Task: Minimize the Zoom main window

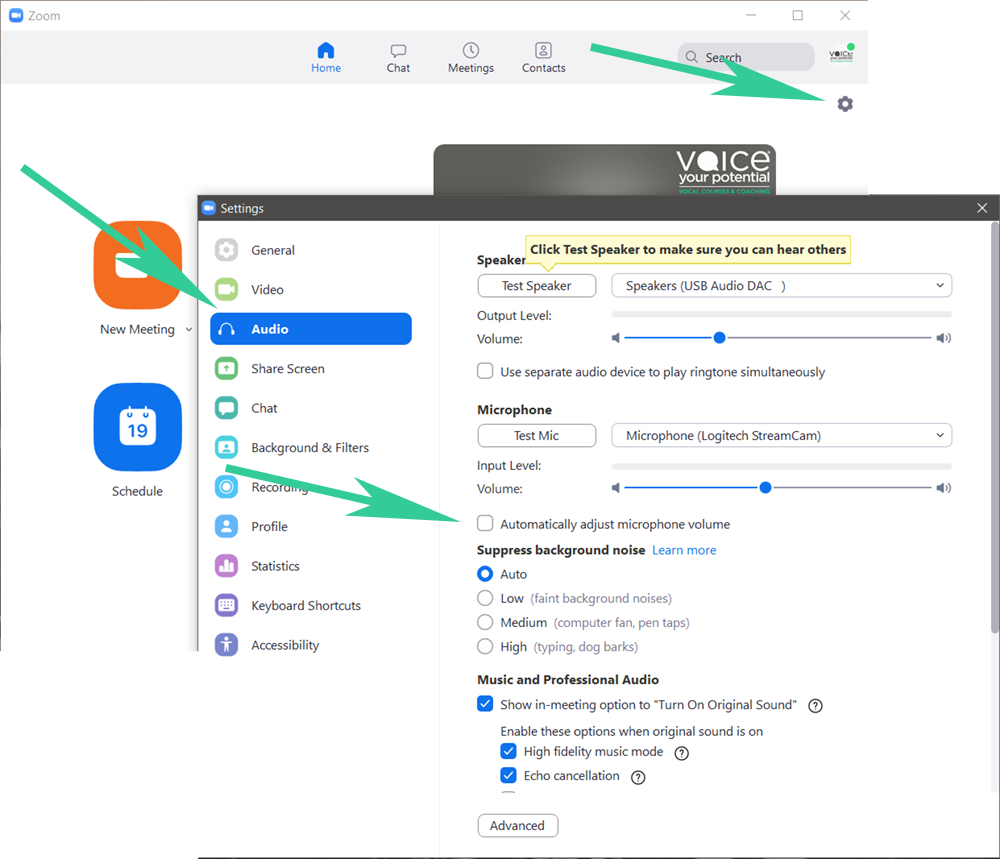Action: [751, 15]
